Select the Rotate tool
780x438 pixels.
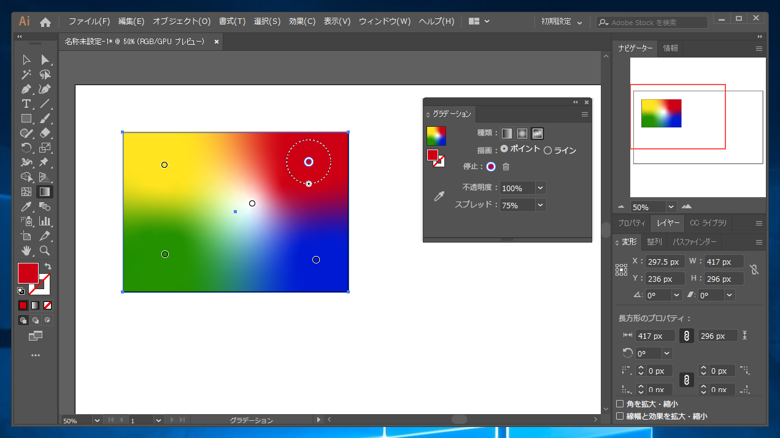tap(26, 148)
